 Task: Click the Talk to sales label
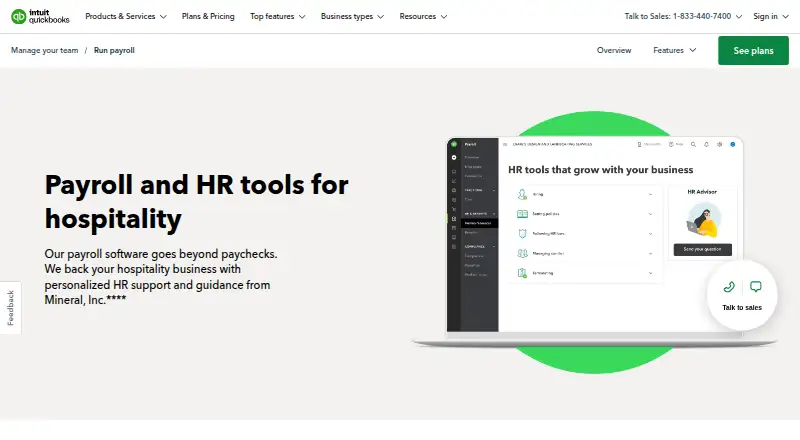click(742, 307)
